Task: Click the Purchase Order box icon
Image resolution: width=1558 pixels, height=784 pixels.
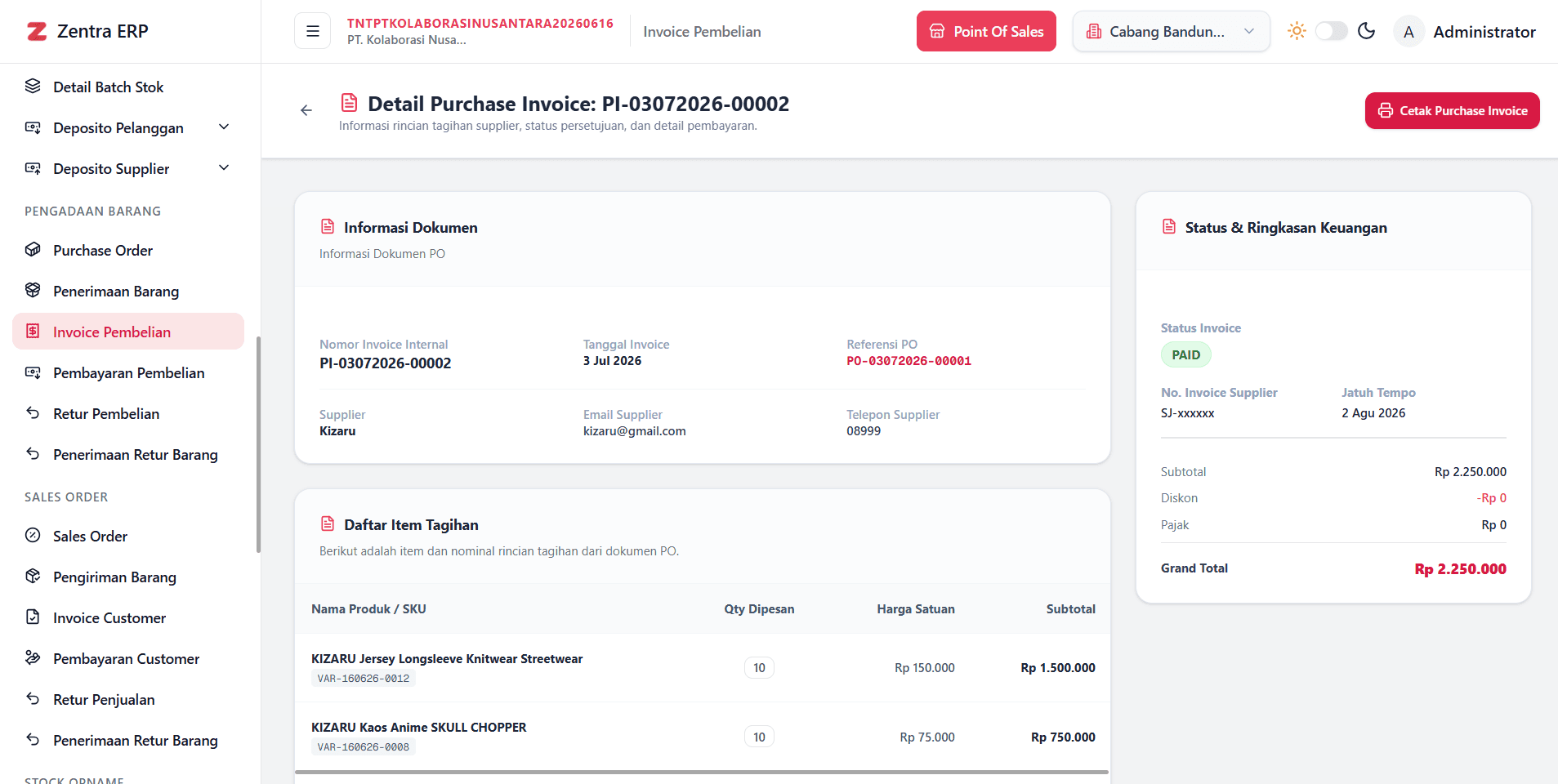Action: (33, 249)
